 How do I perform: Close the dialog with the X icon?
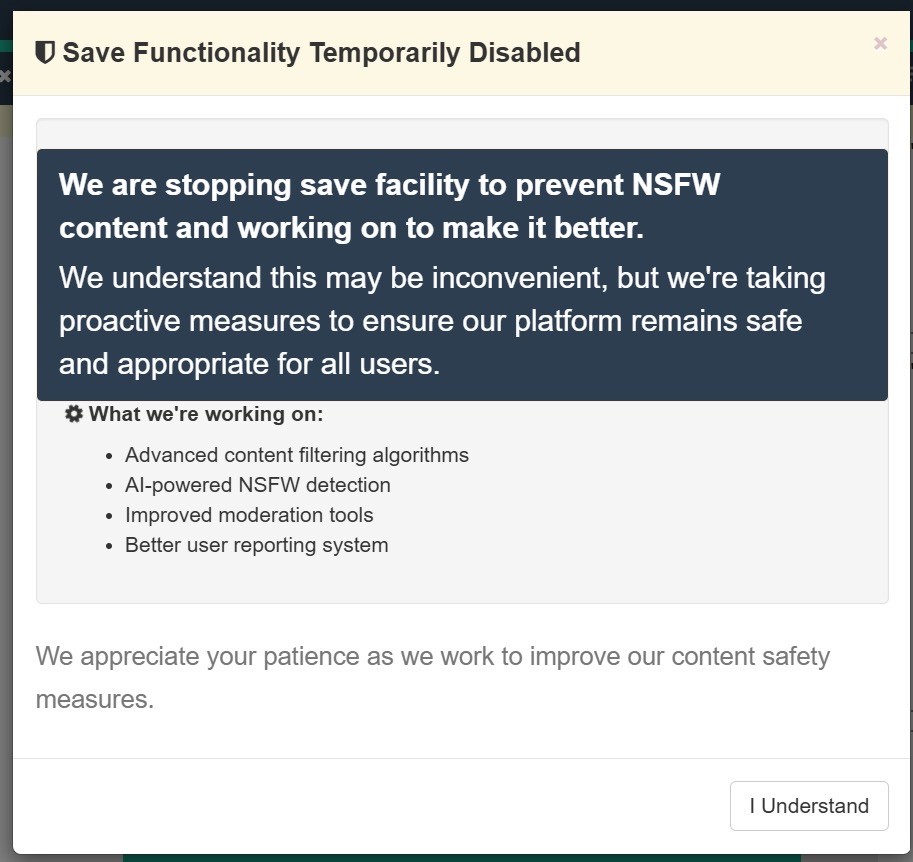click(x=880, y=43)
